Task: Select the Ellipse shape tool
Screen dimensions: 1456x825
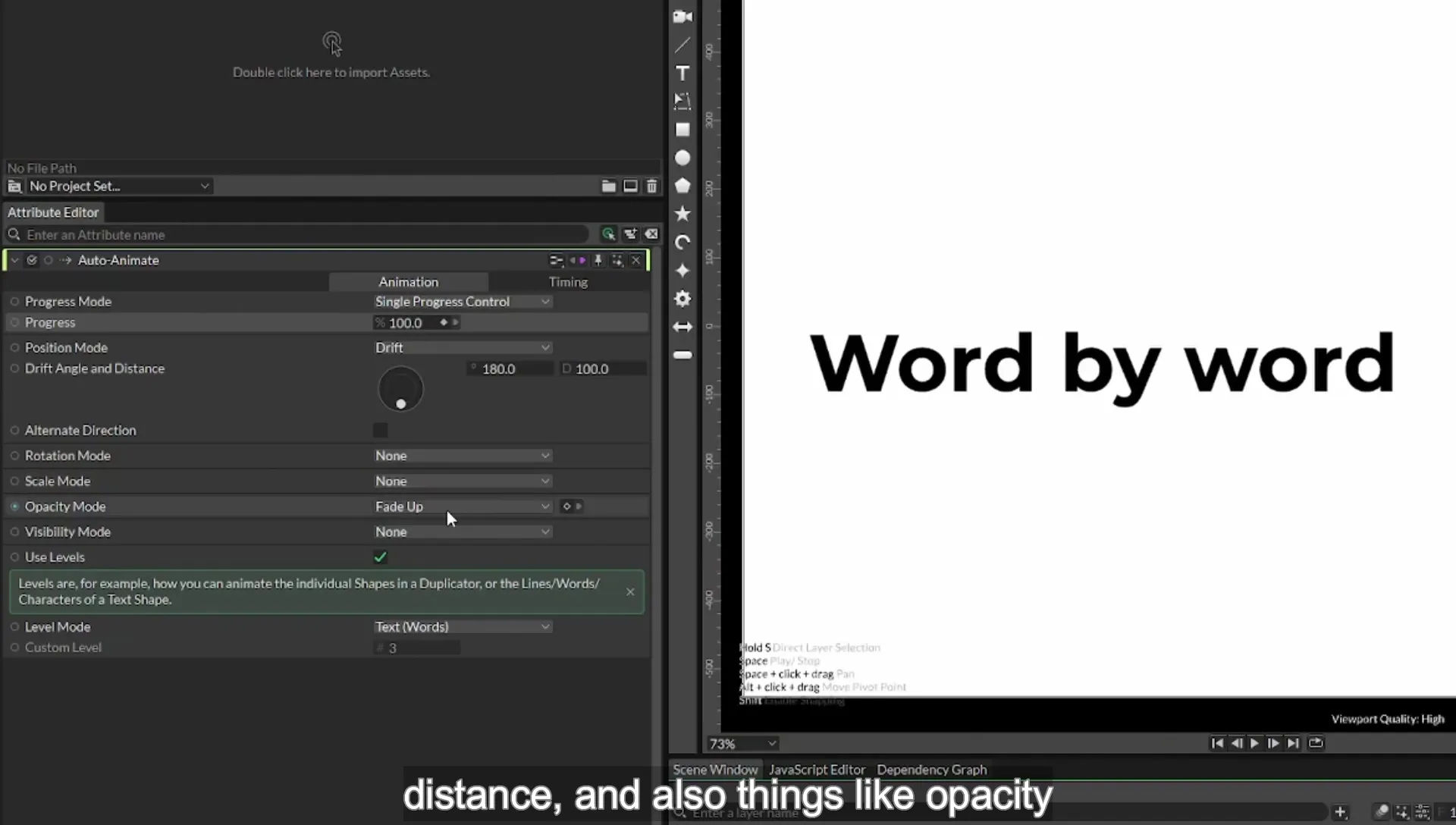Action: (x=682, y=158)
